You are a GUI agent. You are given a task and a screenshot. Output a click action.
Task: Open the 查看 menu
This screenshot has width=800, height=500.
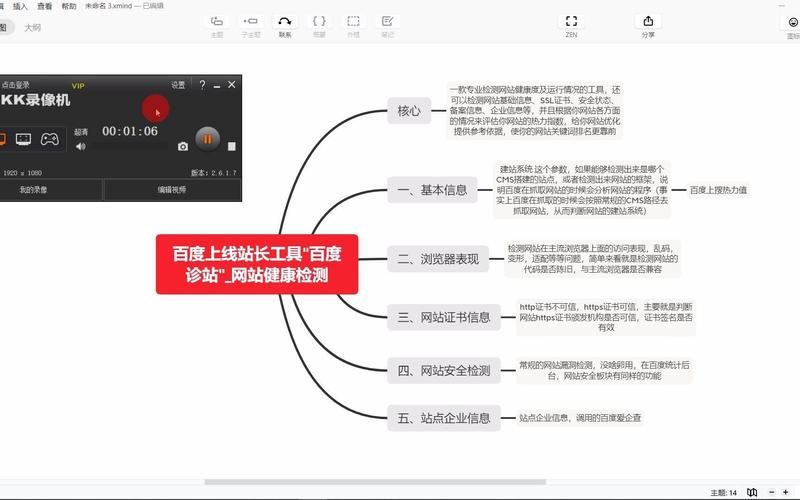click(x=44, y=6)
